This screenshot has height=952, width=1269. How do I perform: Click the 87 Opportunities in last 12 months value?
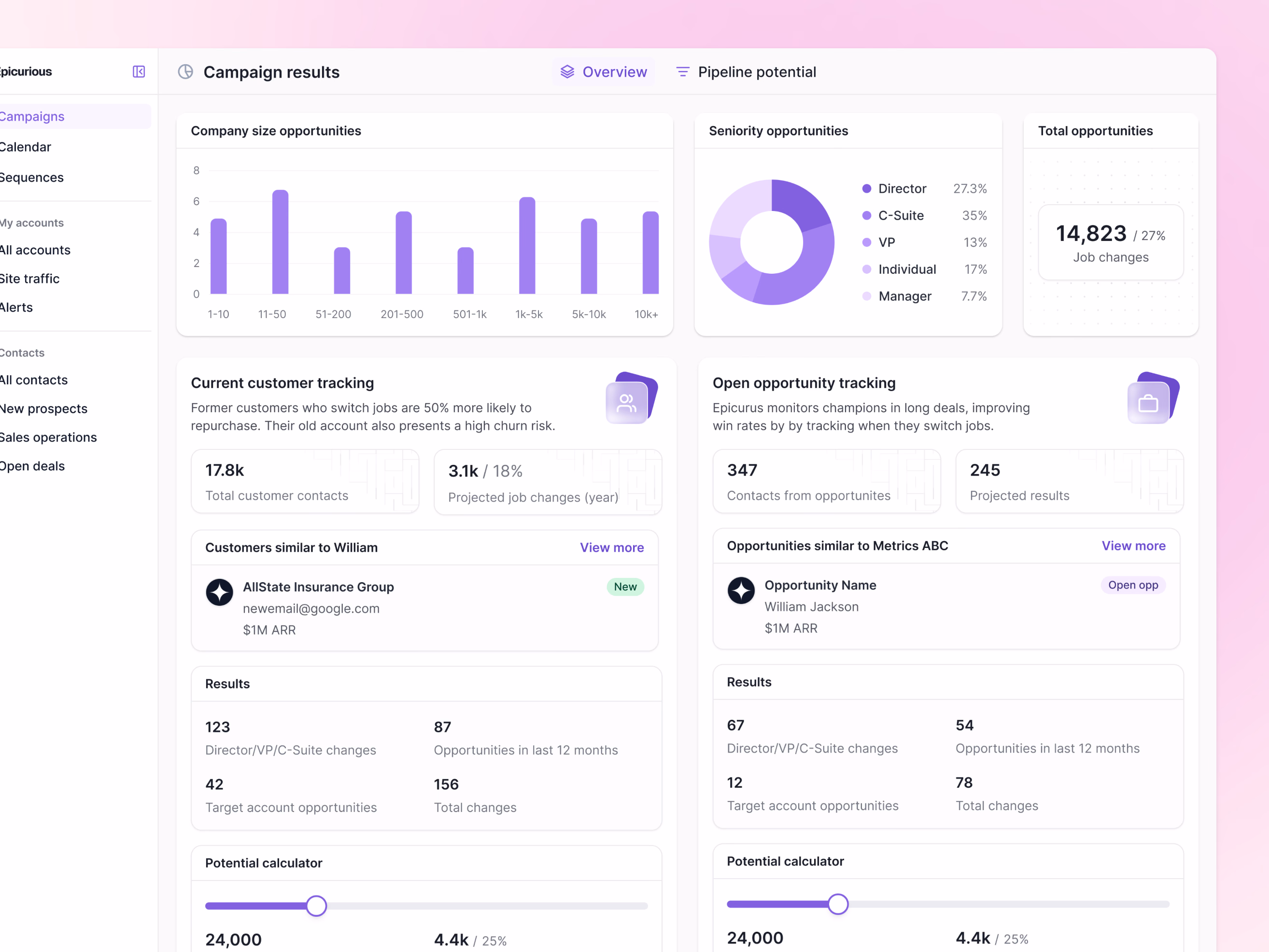click(x=442, y=727)
